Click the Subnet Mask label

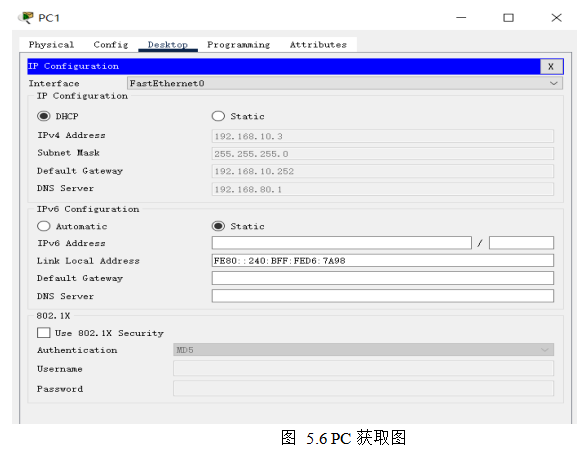[x=69, y=153]
